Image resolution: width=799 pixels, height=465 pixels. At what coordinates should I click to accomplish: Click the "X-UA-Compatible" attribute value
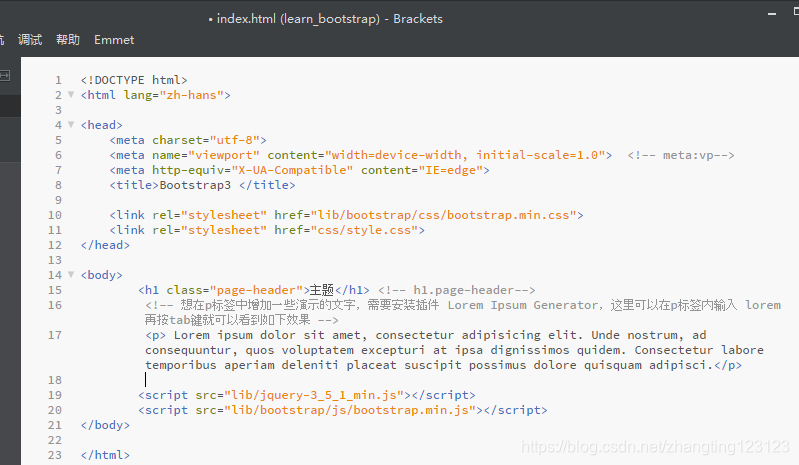pos(292,170)
